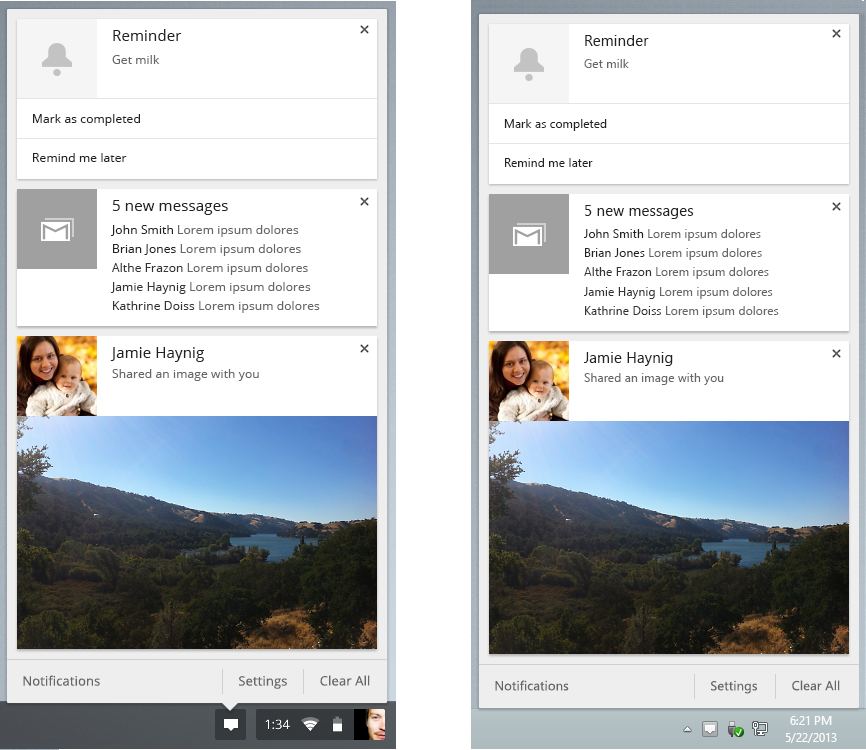Click the Reminder title in the Chrome OS panel
The width and height of the screenshot is (866, 750).
pyautogui.click(x=146, y=36)
